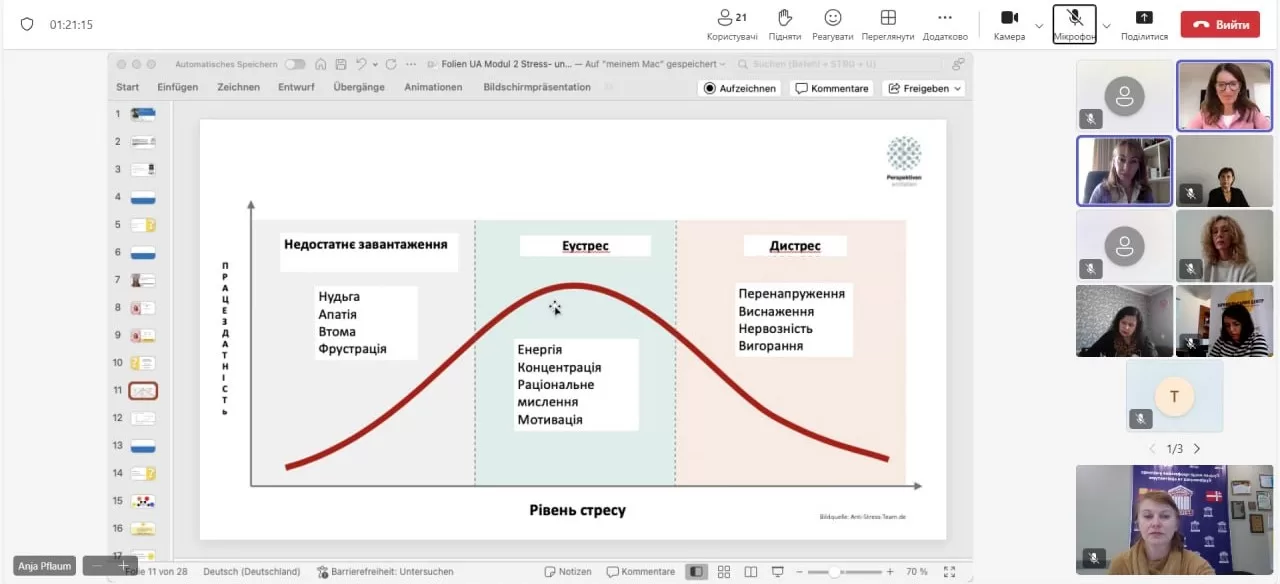Adjust the PowerPoint zoom slider
Viewport: 1280px width, 584px height.
pos(835,572)
